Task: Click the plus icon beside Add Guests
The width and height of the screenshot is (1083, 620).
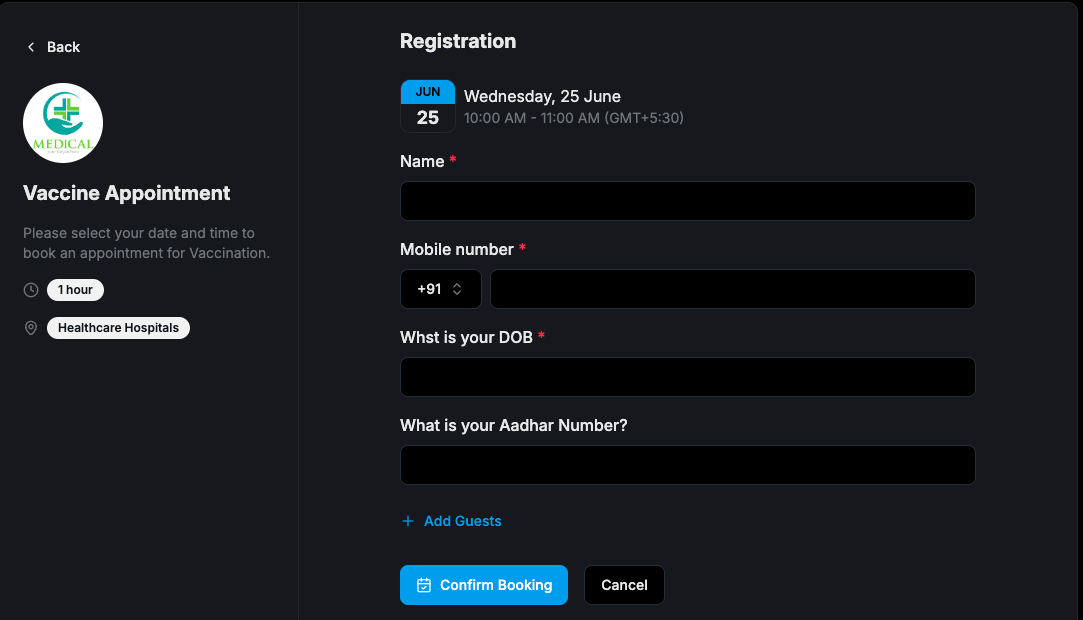Action: (x=408, y=521)
